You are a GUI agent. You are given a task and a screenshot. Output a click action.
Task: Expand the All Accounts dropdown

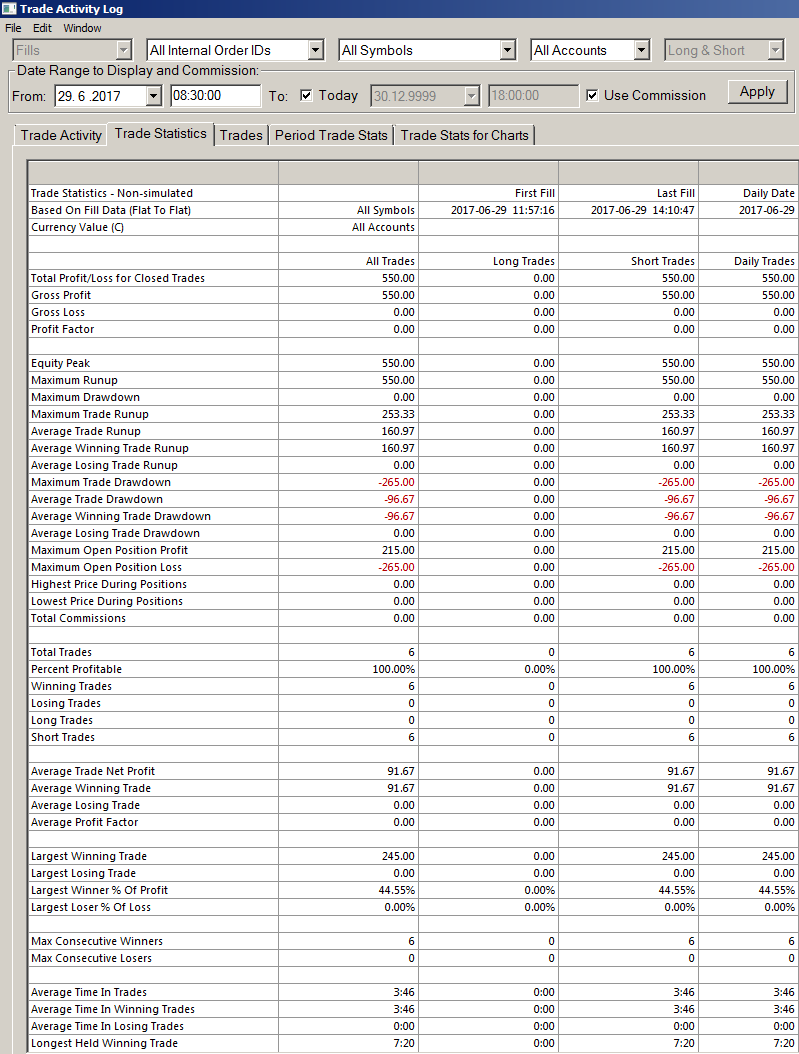(642, 50)
